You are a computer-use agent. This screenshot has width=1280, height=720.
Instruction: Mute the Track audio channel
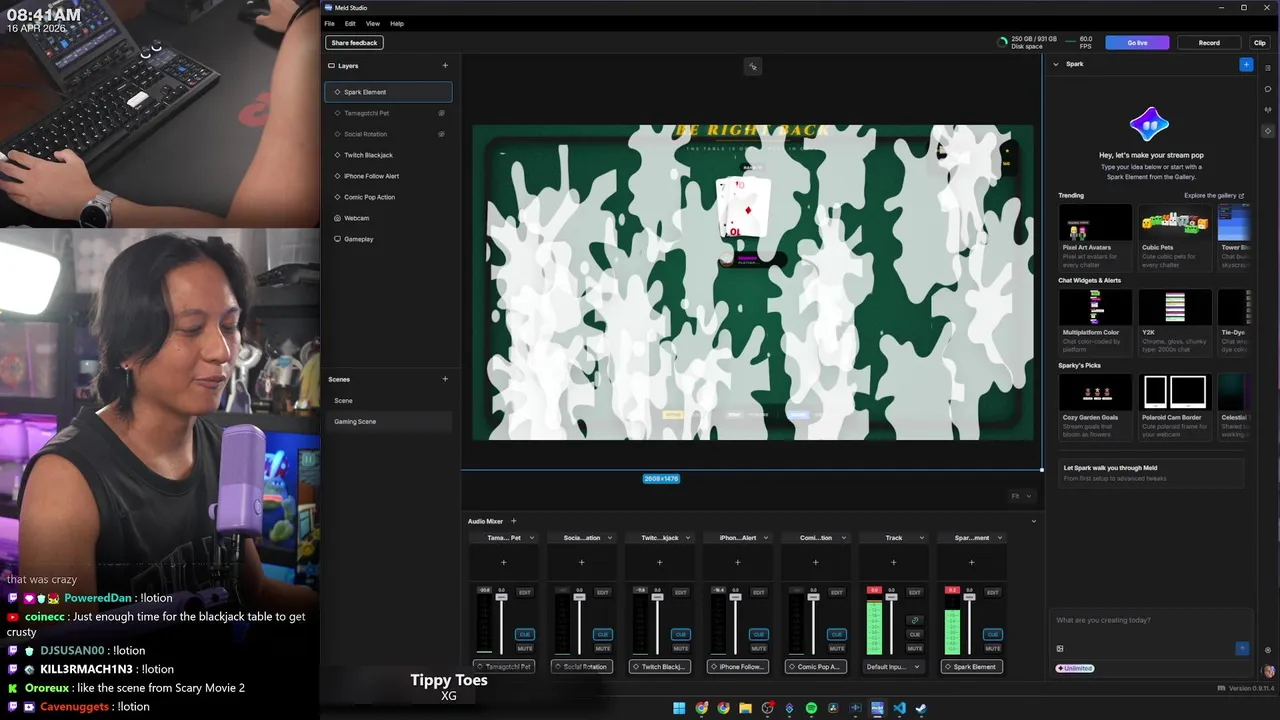coord(914,648)
